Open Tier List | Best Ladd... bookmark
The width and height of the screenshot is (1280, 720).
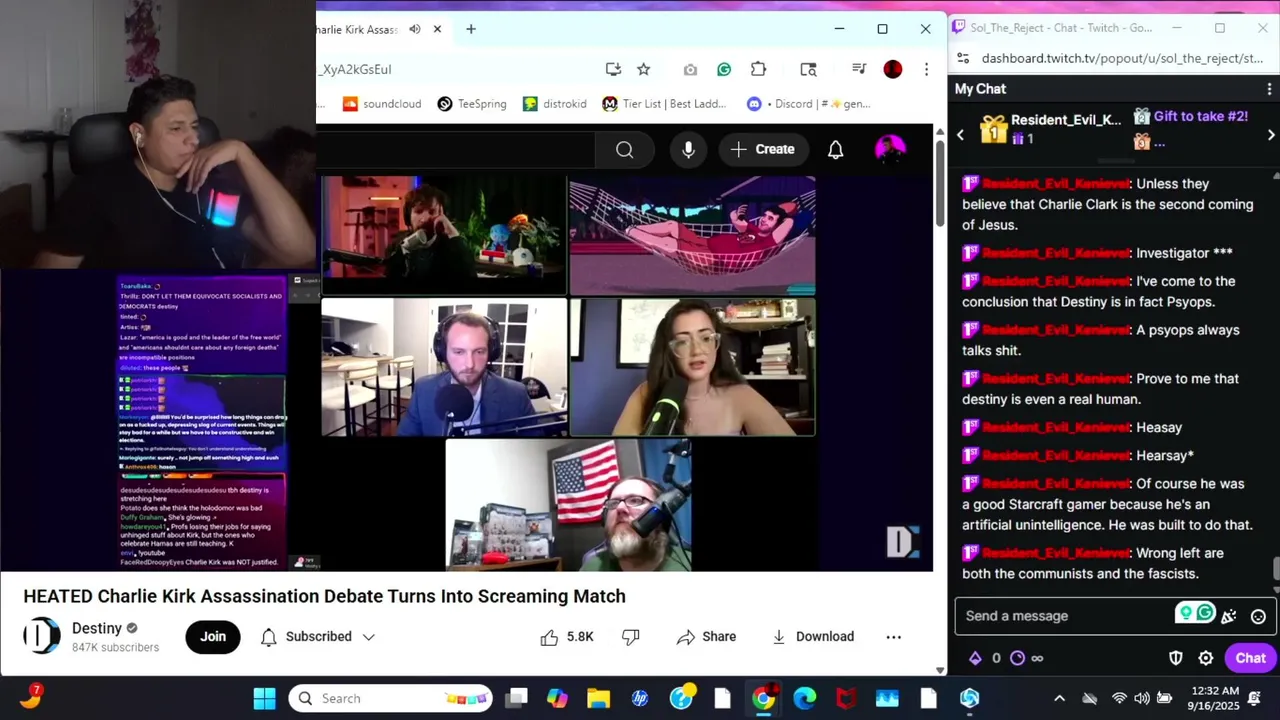[665, 104]
